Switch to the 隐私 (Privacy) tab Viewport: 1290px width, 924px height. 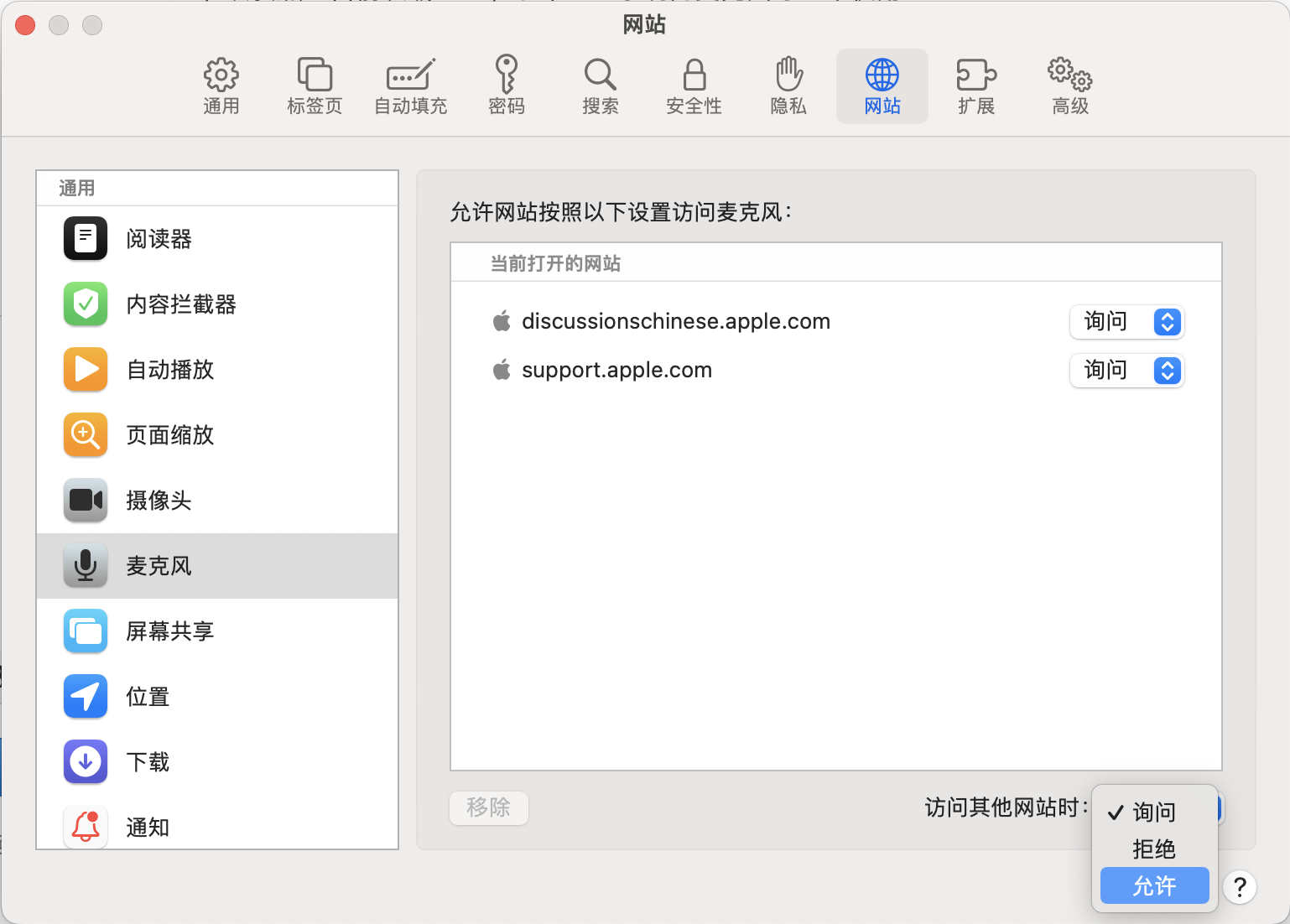pos(788,86)
